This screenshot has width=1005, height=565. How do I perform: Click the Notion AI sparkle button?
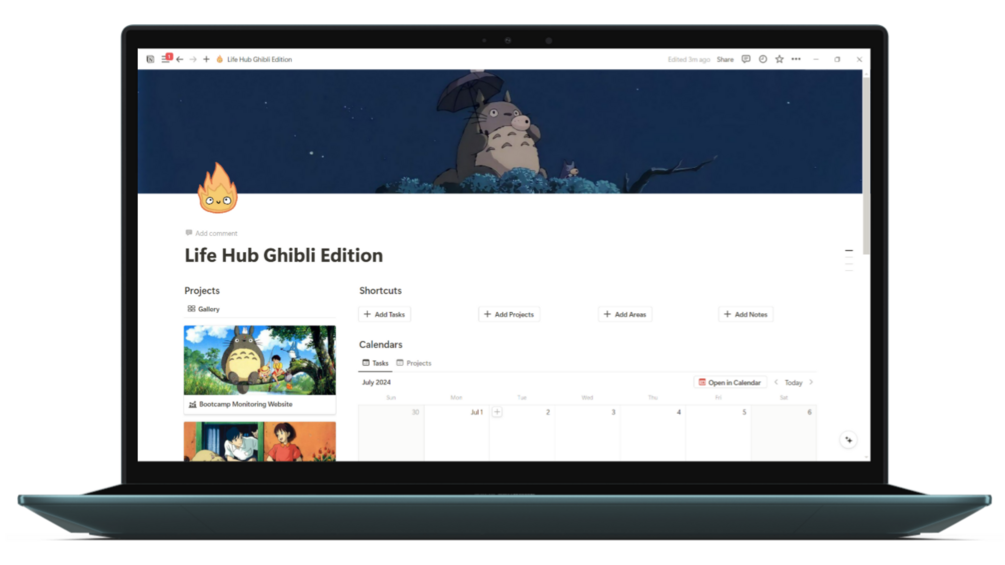(x=849, y=440)
